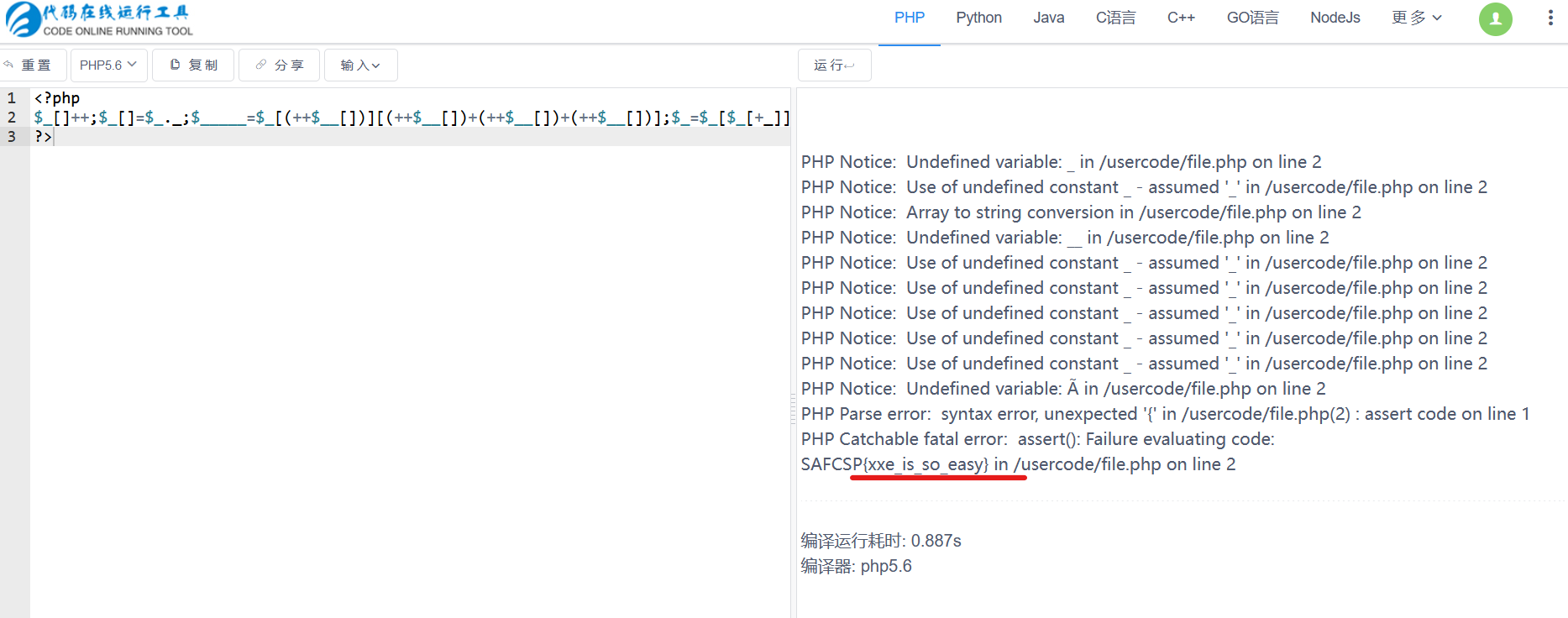Screen dimensions: 1568x618
Task: Switch to the Python language tab
Action: click(978, 18)
